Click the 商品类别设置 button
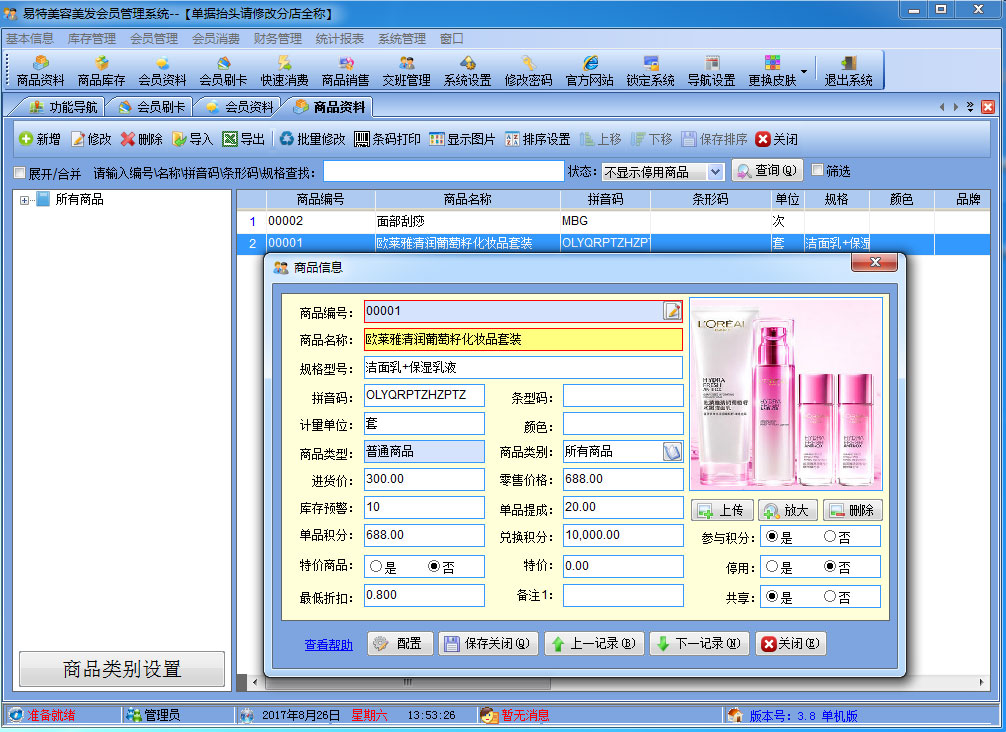Viewport: 1006px width, 732px height. tap(122, 669)
